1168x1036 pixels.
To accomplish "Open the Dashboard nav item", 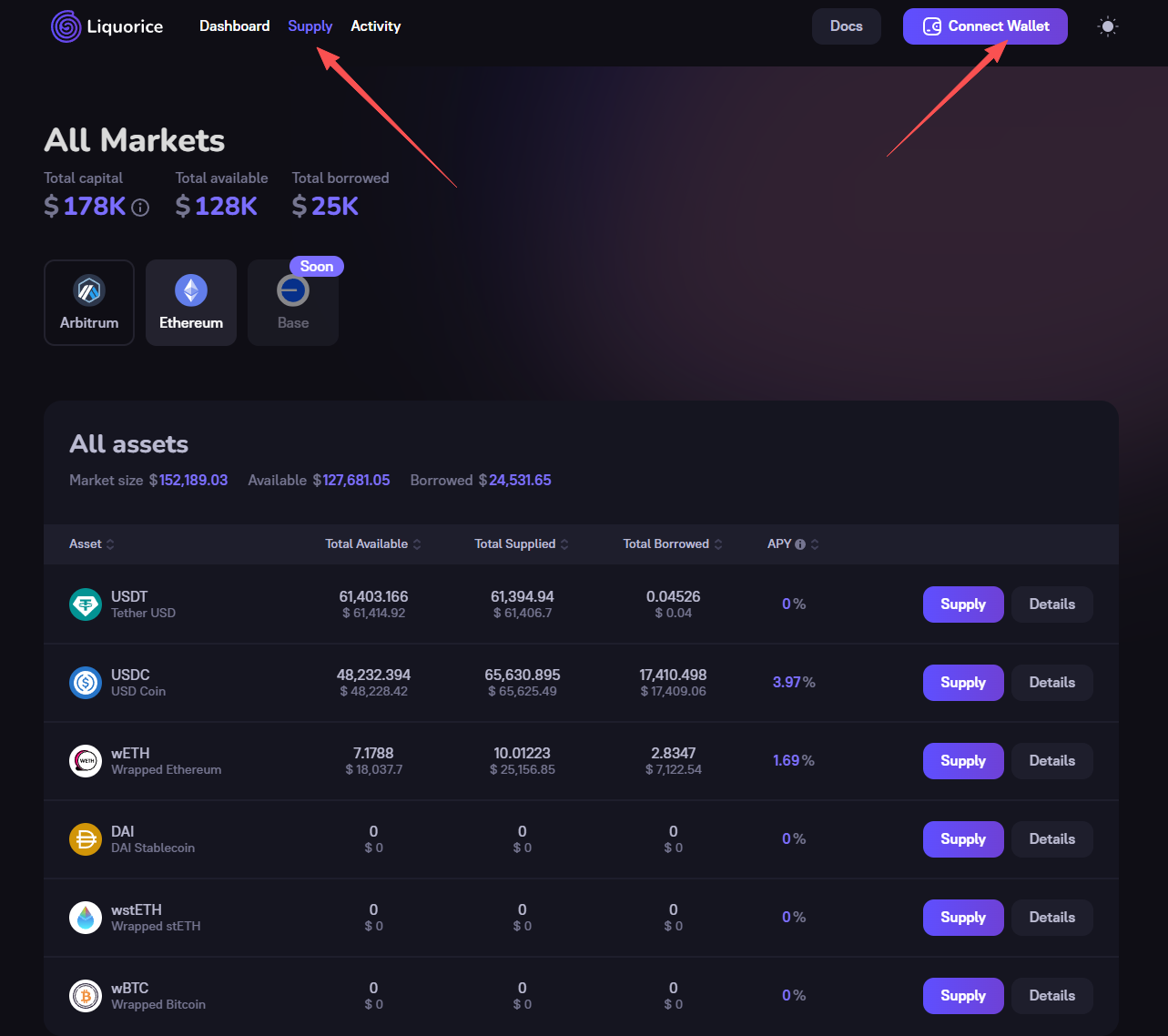I will (x=235, y=26).
